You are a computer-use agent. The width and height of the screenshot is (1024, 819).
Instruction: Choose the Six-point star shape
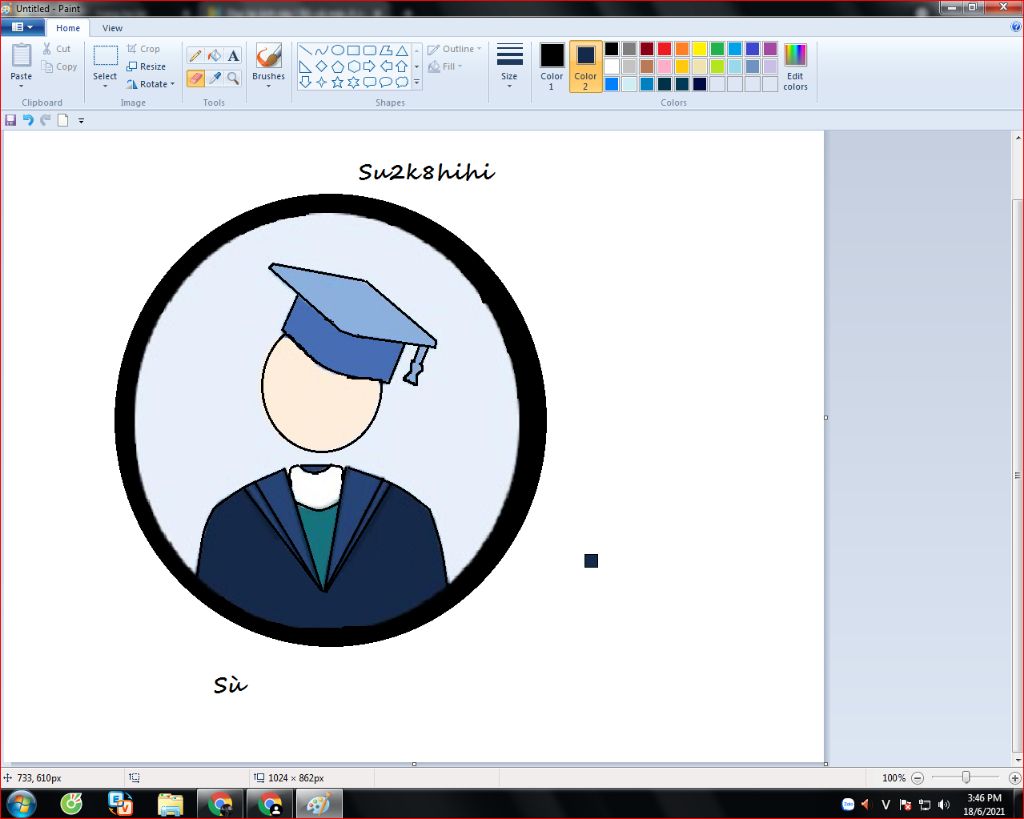(x=353, y=82)
